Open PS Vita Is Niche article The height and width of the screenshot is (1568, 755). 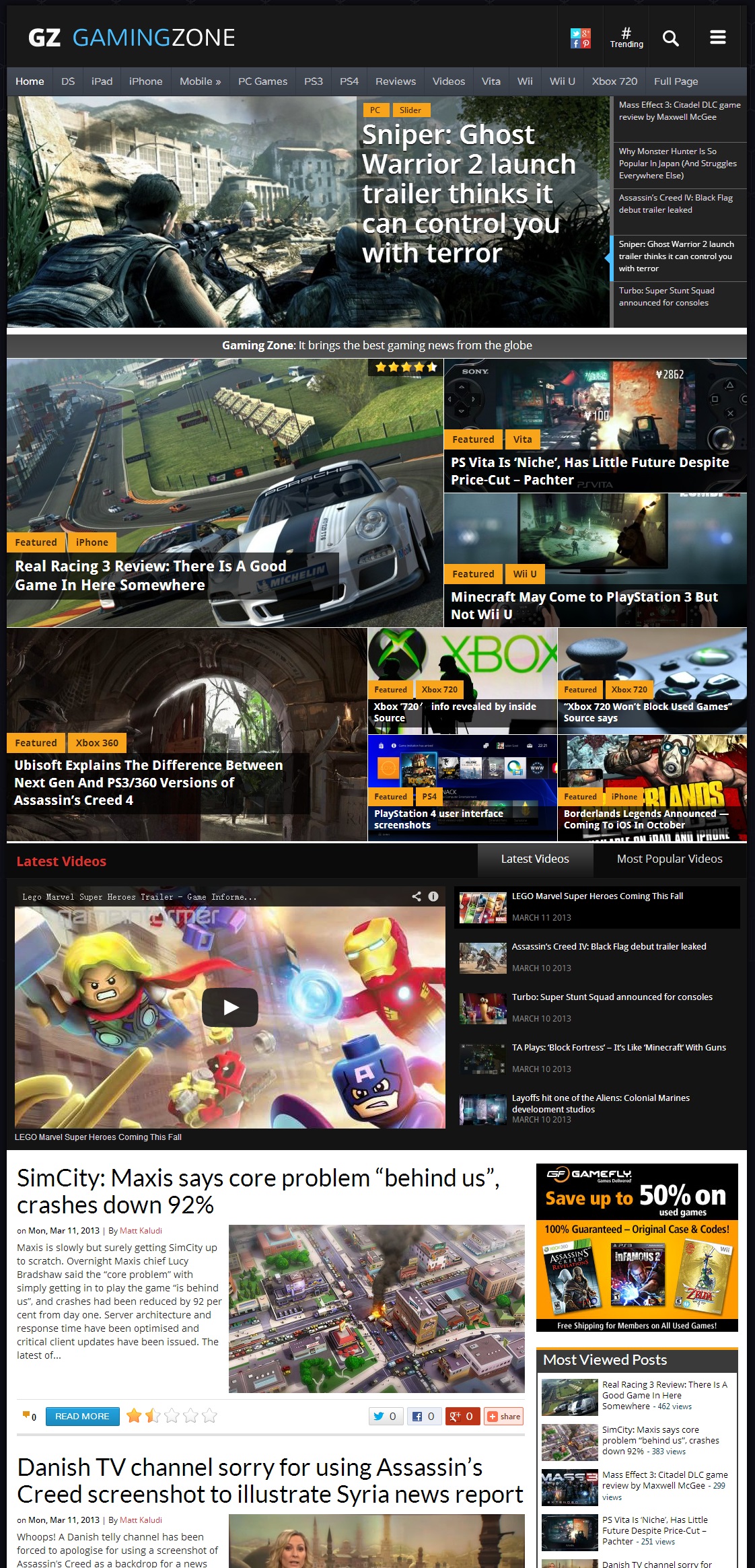(589, 471)
